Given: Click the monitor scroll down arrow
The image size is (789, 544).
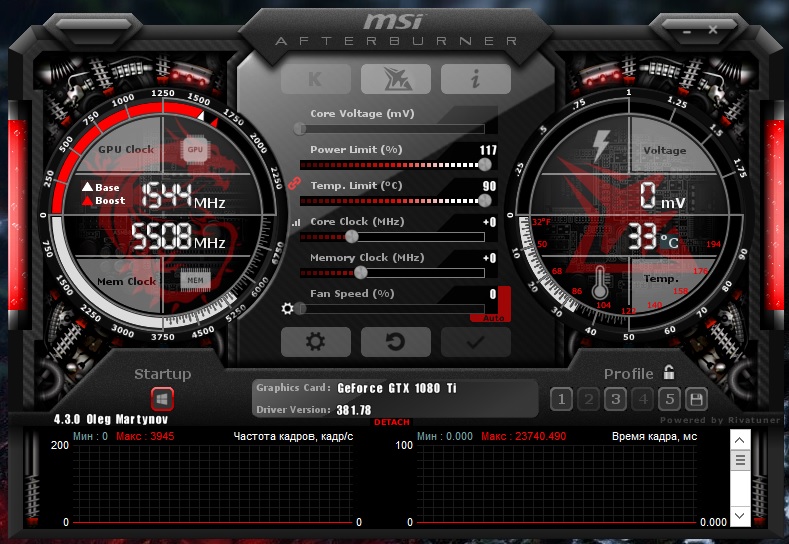Looking at the screenshot, I should pos(740,515).
